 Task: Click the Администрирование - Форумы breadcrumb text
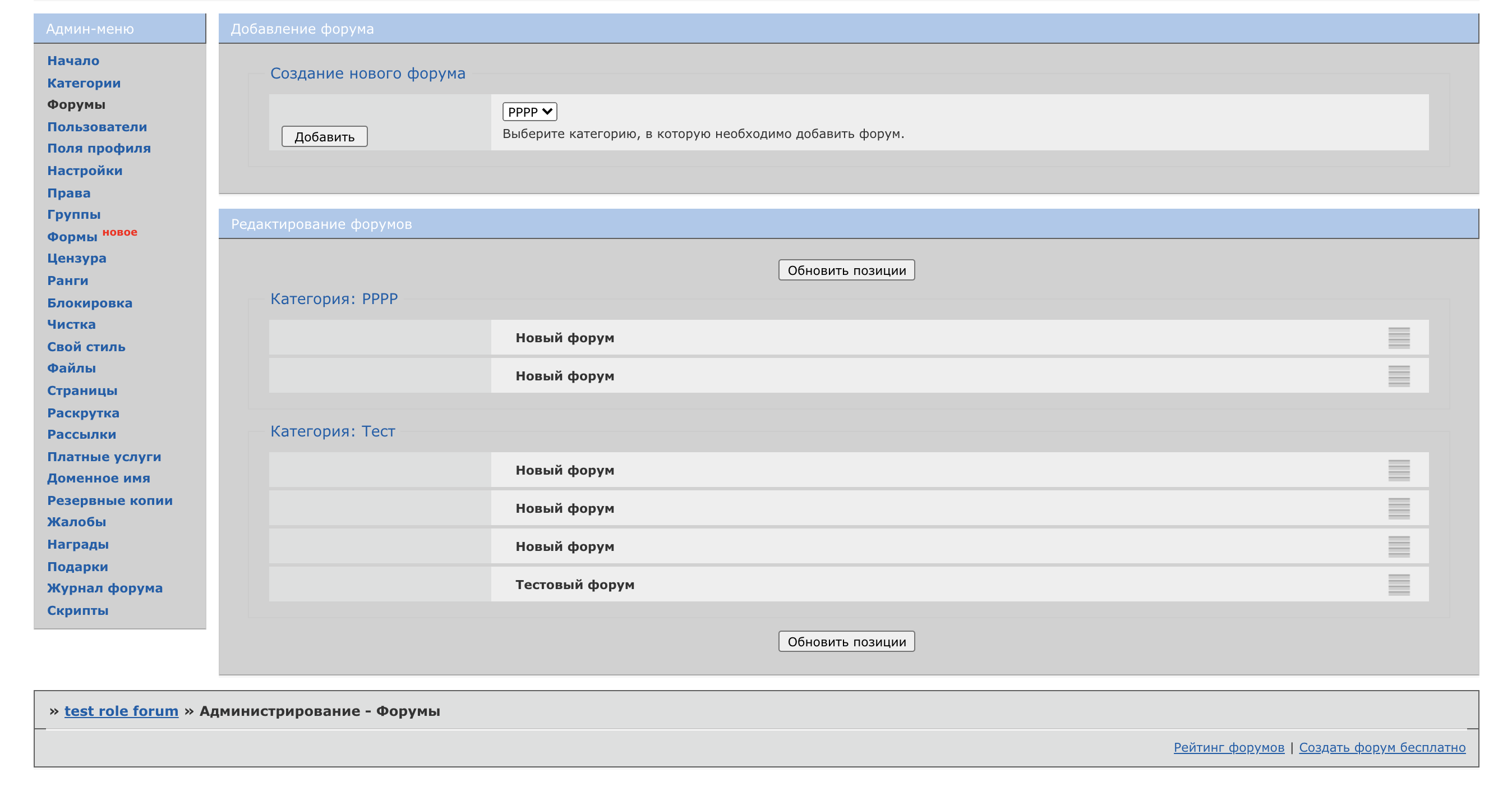[x=319, y=711]
